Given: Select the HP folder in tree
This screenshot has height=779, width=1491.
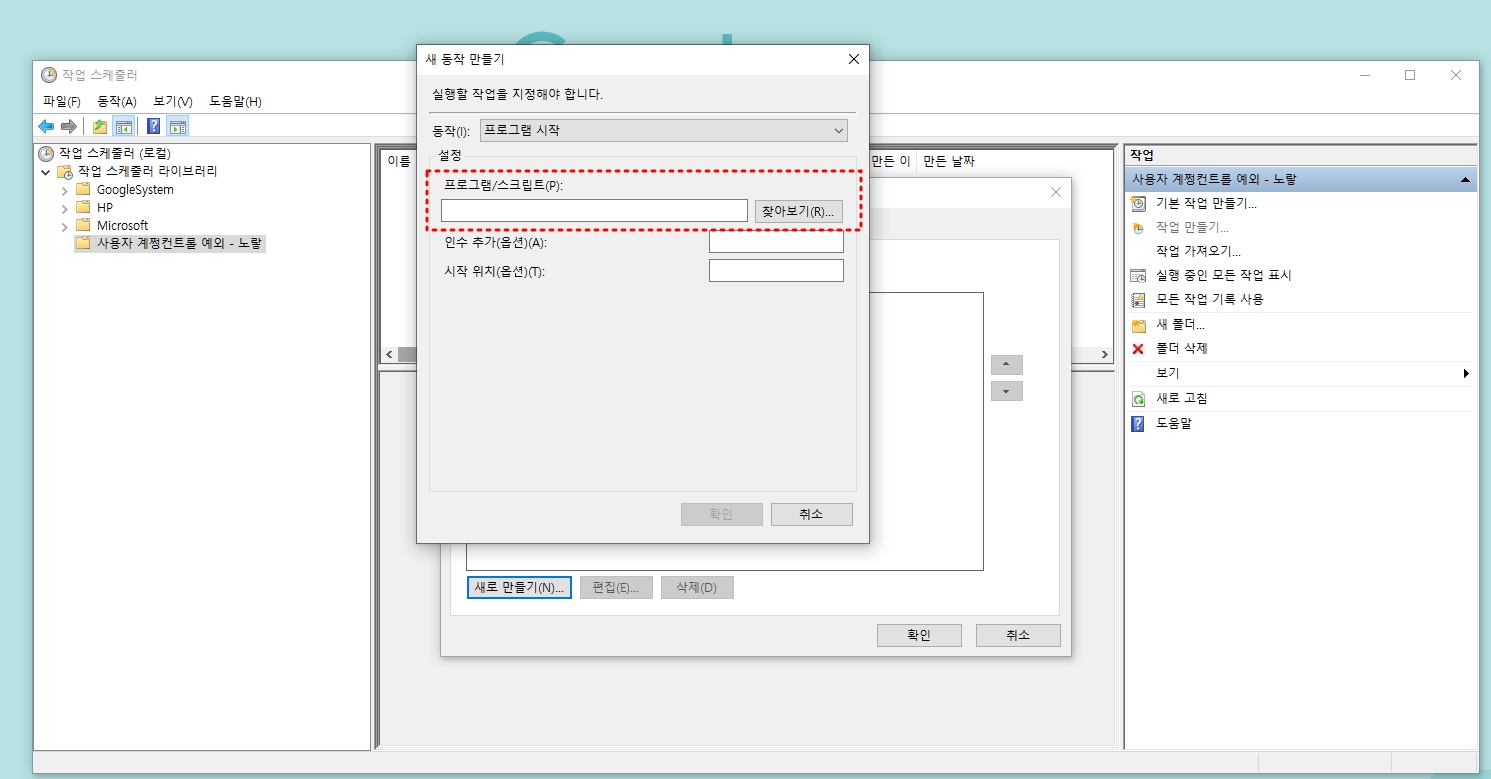Looking at the screenshot, I should tap(104, 208).
